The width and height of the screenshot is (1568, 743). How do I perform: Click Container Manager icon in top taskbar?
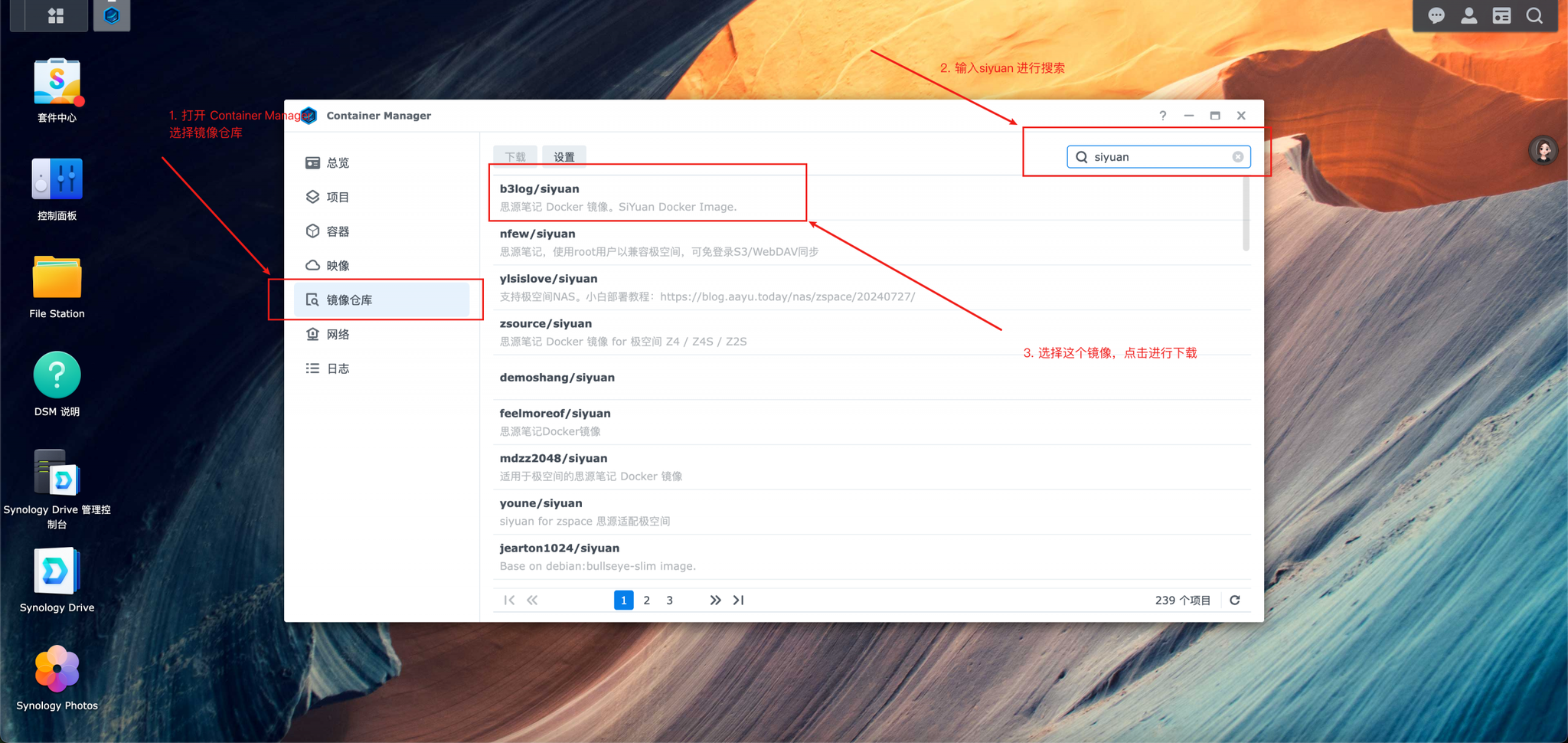coord(112,15)
